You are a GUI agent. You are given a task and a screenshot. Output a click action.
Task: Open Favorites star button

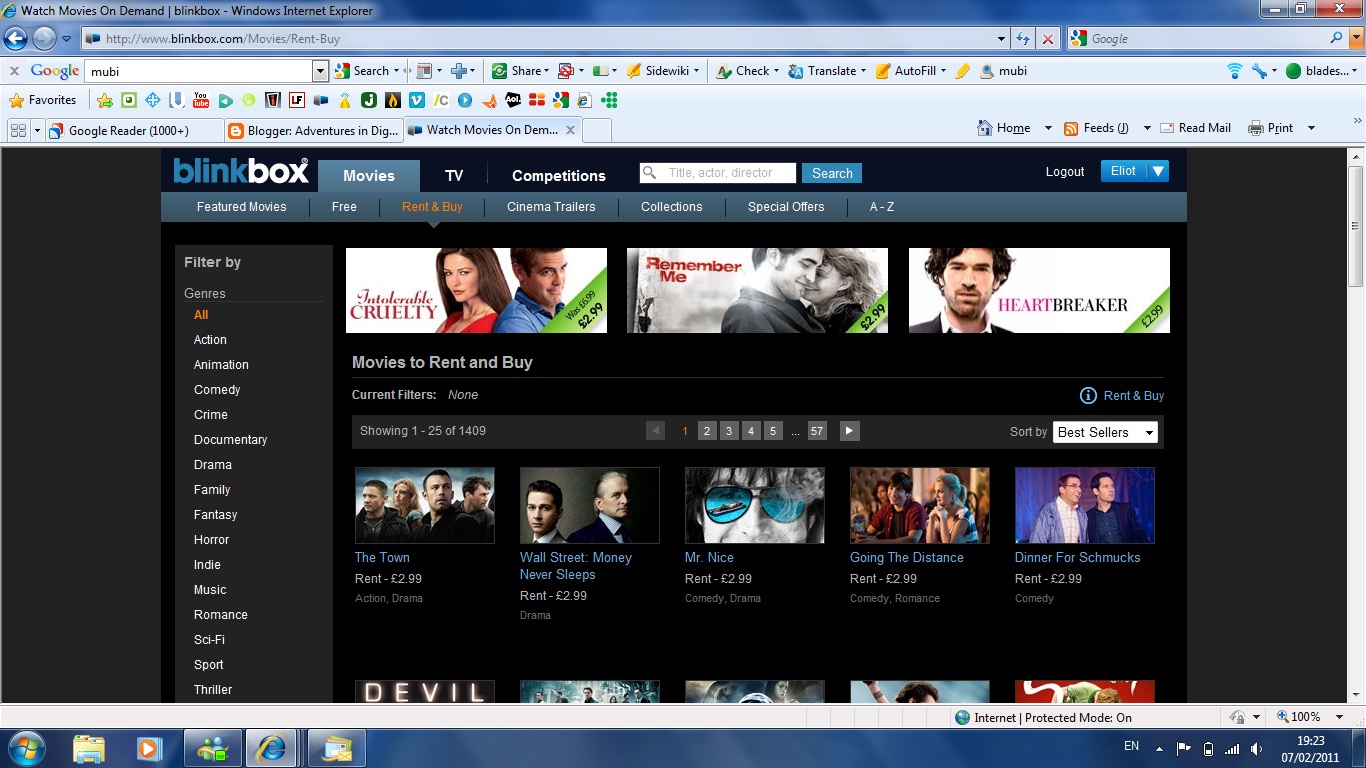(43, 100)
